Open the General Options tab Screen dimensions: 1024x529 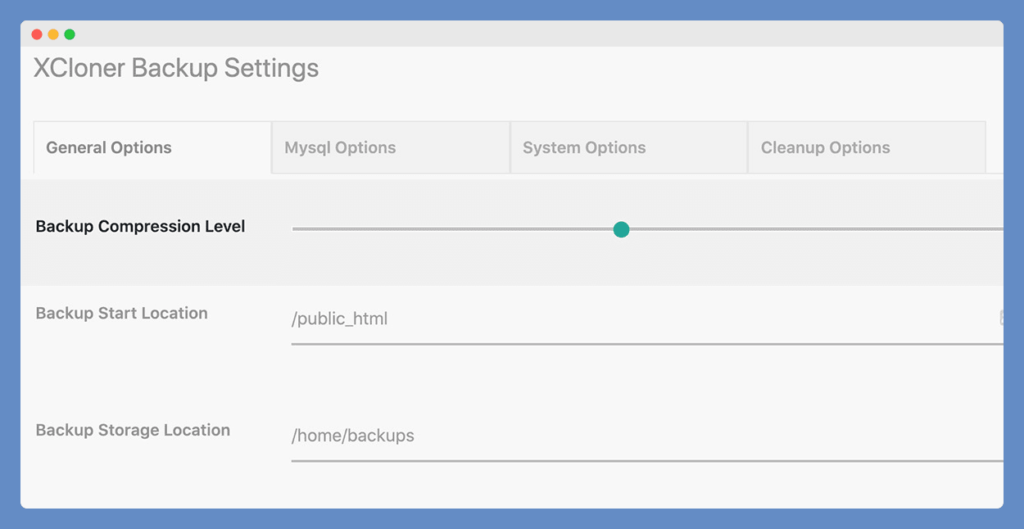click(x=152, y=148)
